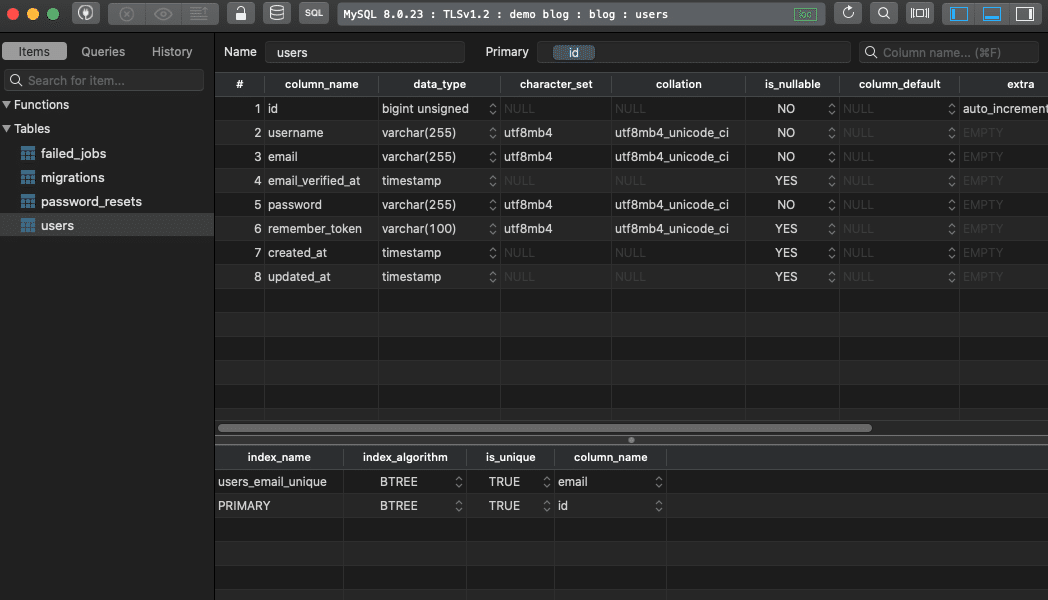Toggle the bottom console panel icon
The width and height of the screenshot is (1048, 600).
click(x=992, y=13)
